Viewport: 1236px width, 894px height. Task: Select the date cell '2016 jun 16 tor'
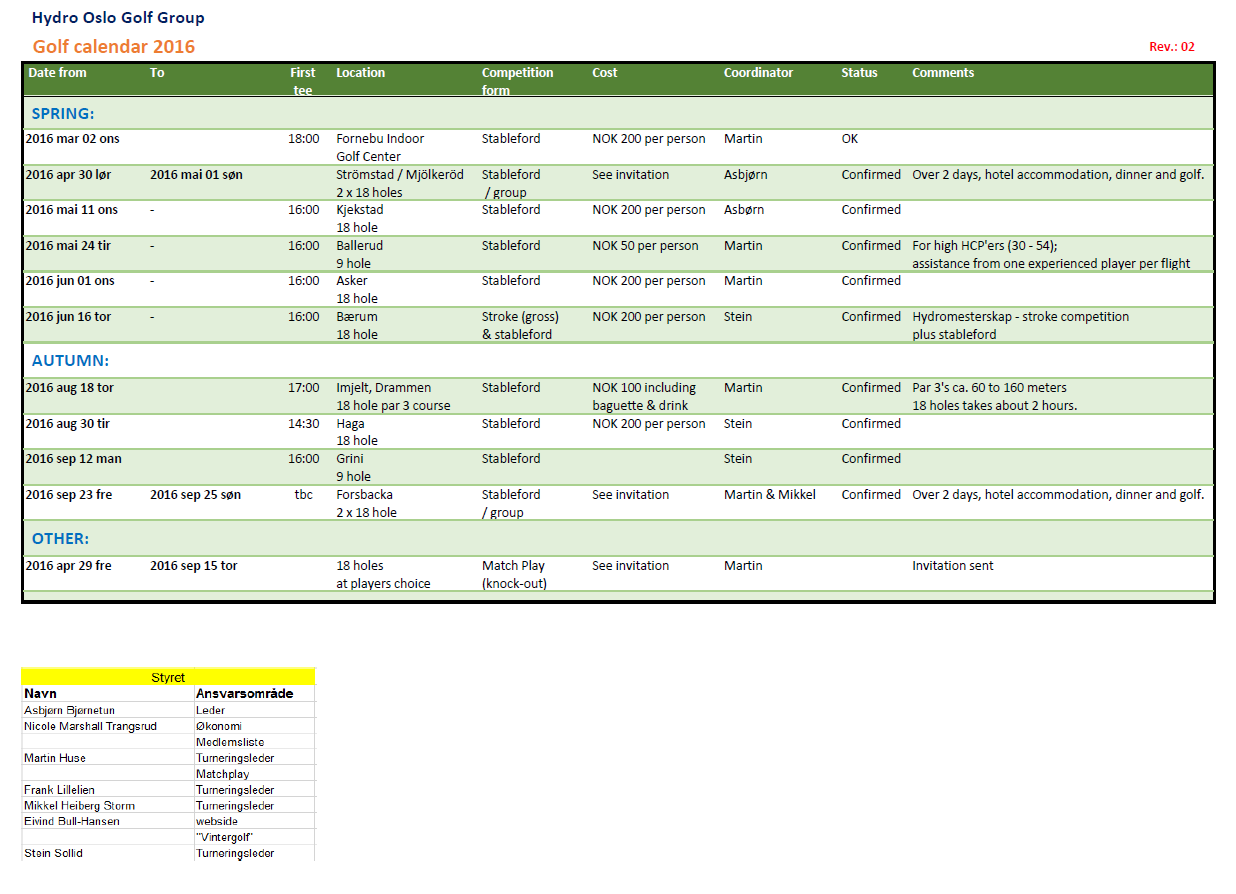[x=69, y=317]
